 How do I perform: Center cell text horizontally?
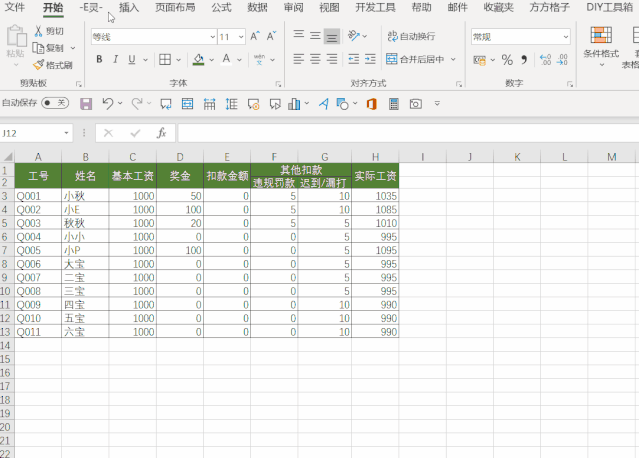click(315, 59)
